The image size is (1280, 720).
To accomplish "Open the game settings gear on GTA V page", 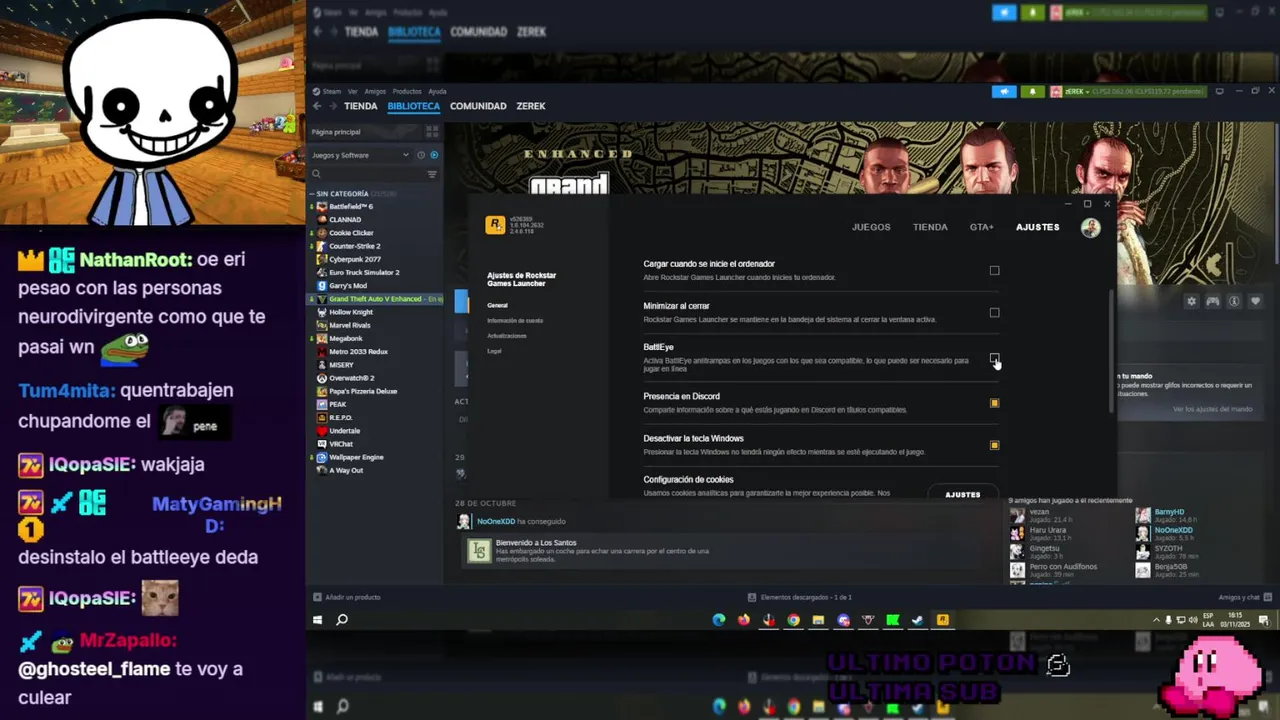I will click(x=1191, y=301).
